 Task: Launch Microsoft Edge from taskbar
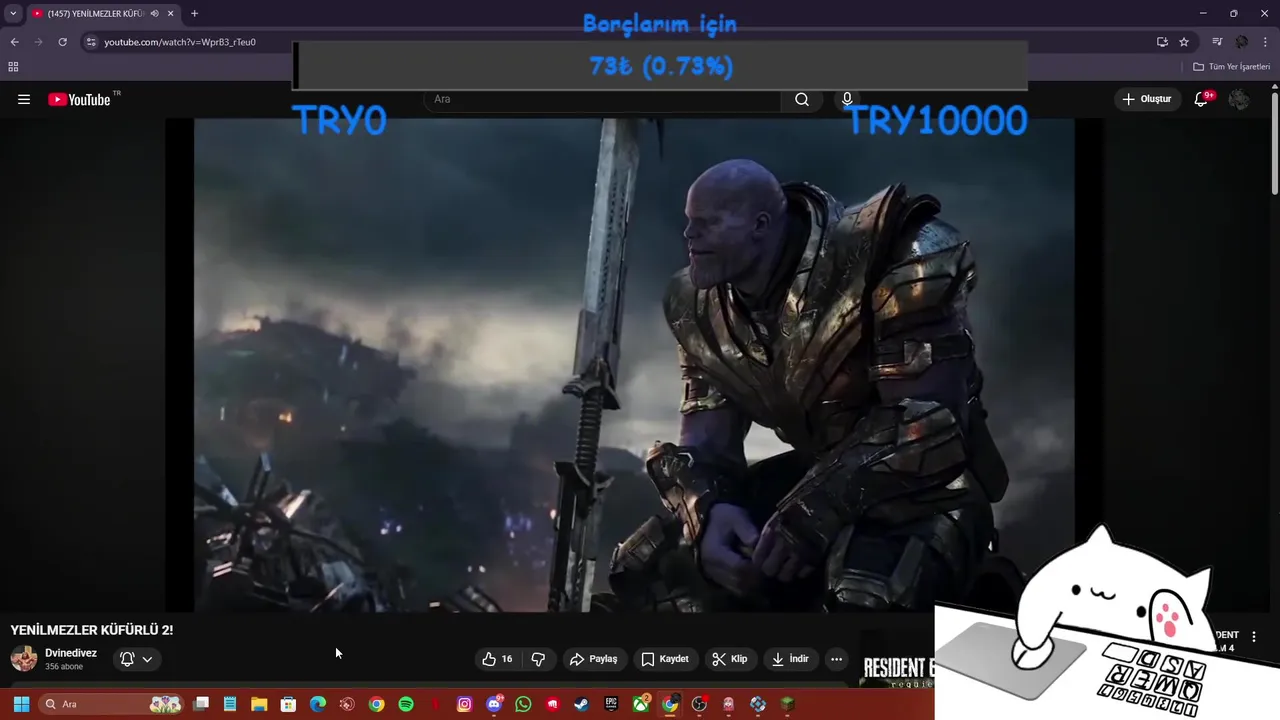[318, 704]
